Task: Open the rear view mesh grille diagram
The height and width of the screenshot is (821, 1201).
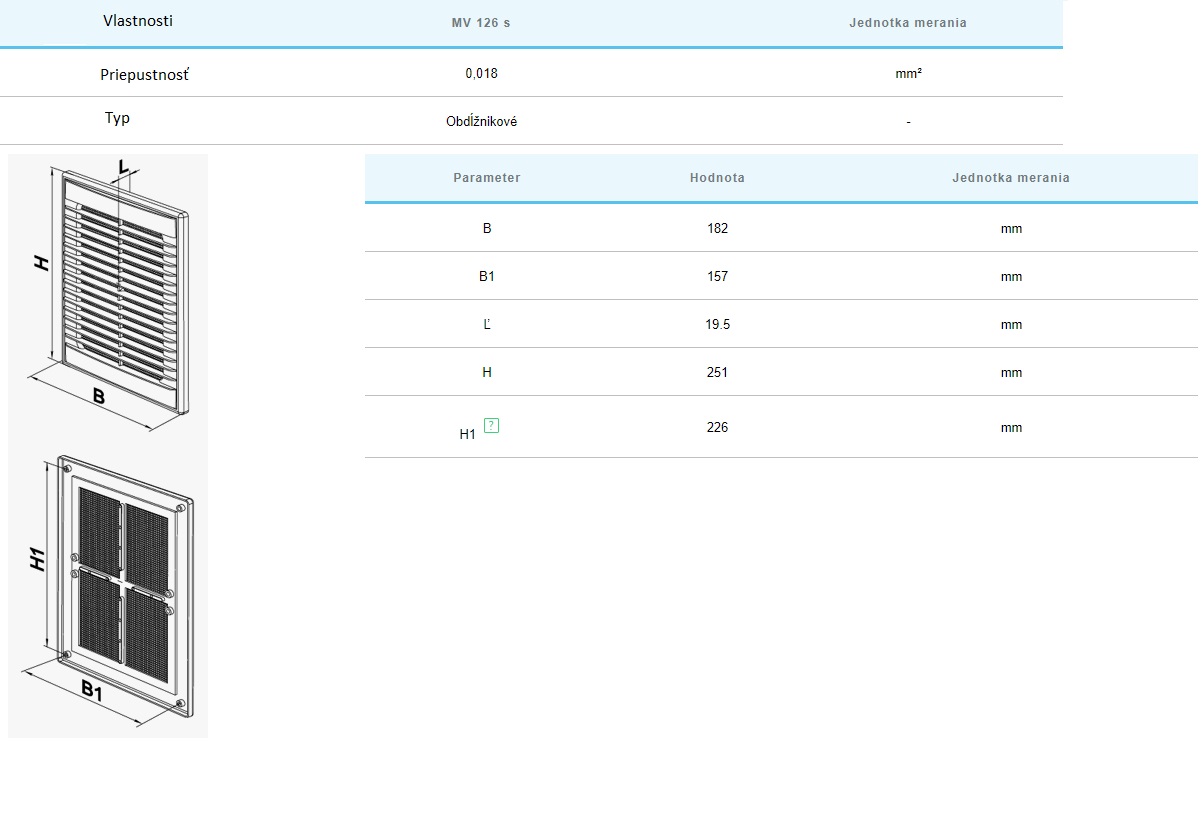Action: click(108, 590)
